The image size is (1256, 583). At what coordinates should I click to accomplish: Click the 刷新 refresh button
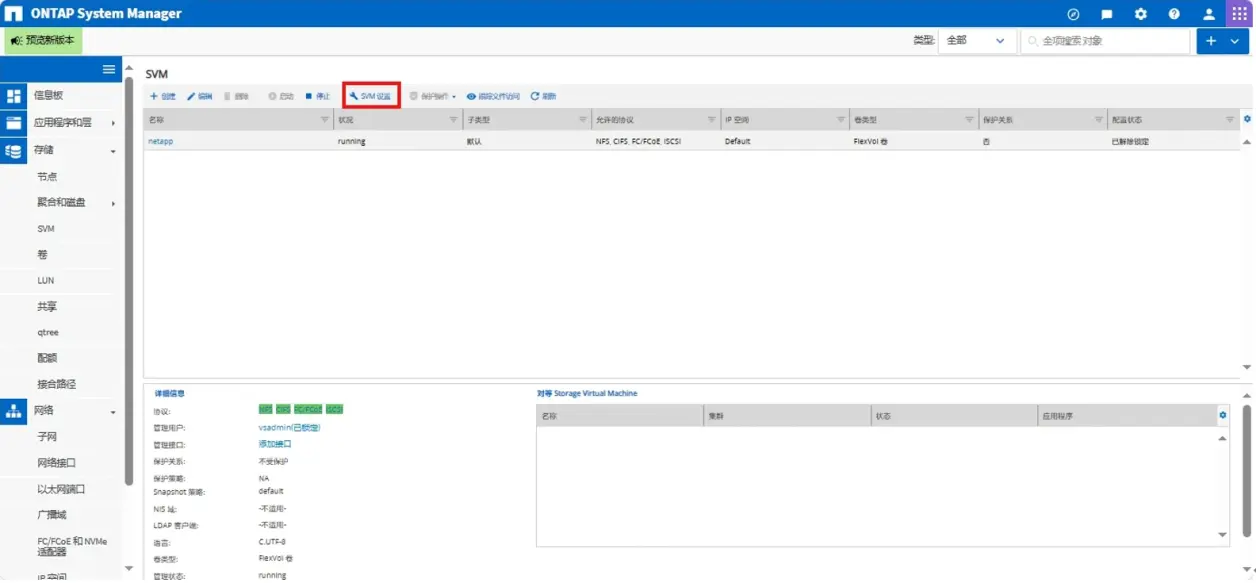coord(543,96)
